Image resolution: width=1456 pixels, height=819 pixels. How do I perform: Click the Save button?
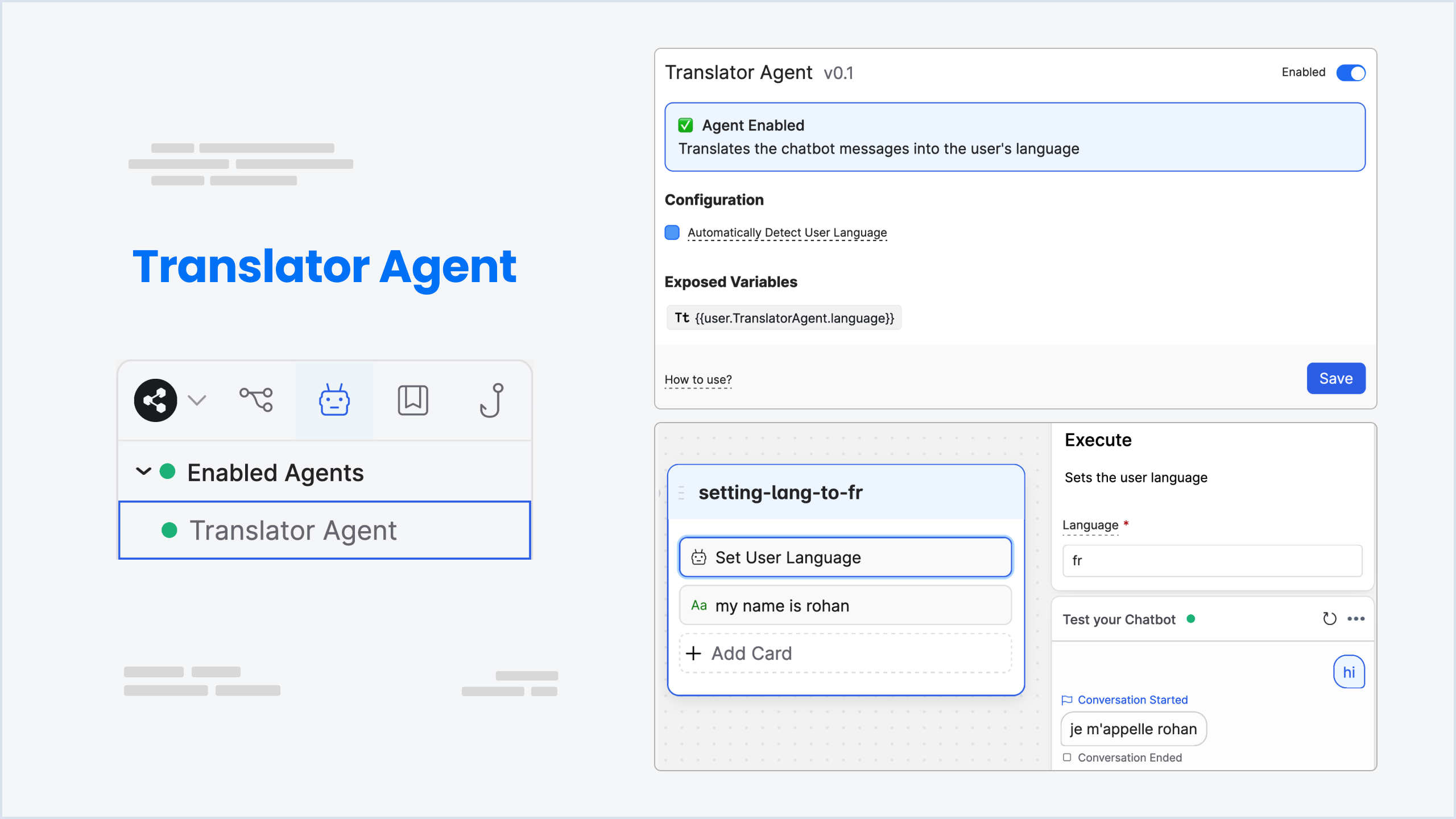[x=1336, y=378]
